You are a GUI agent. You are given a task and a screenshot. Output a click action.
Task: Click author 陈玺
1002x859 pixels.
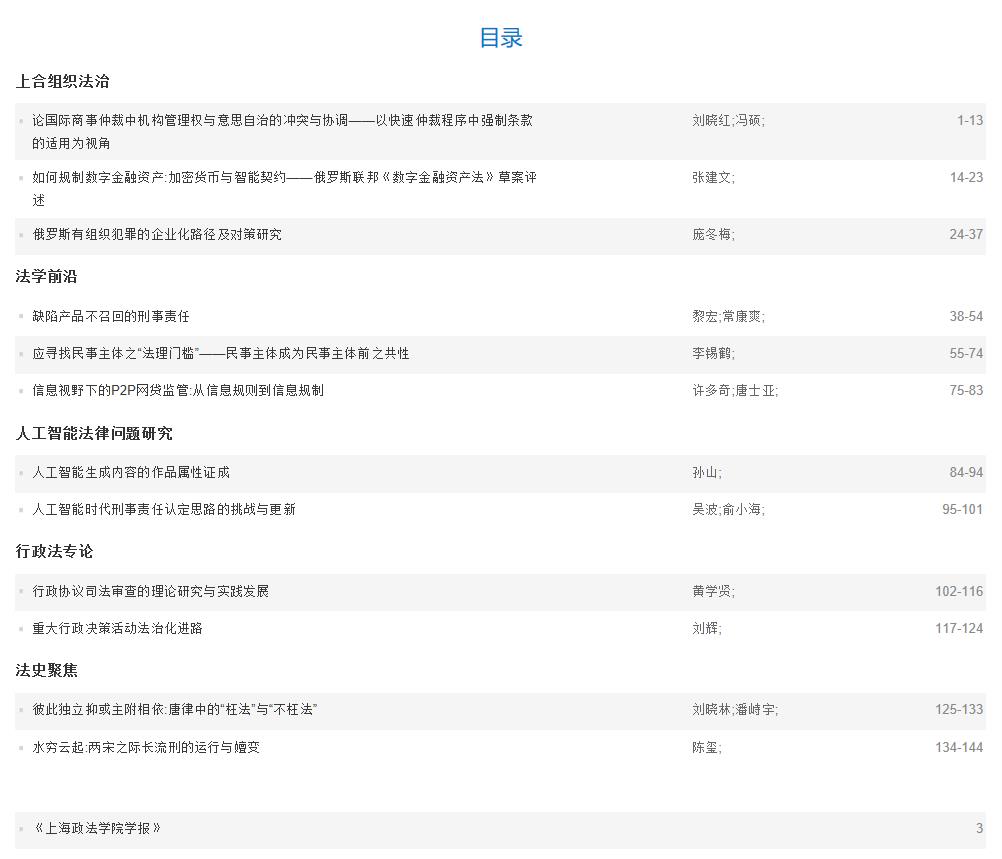705,748
